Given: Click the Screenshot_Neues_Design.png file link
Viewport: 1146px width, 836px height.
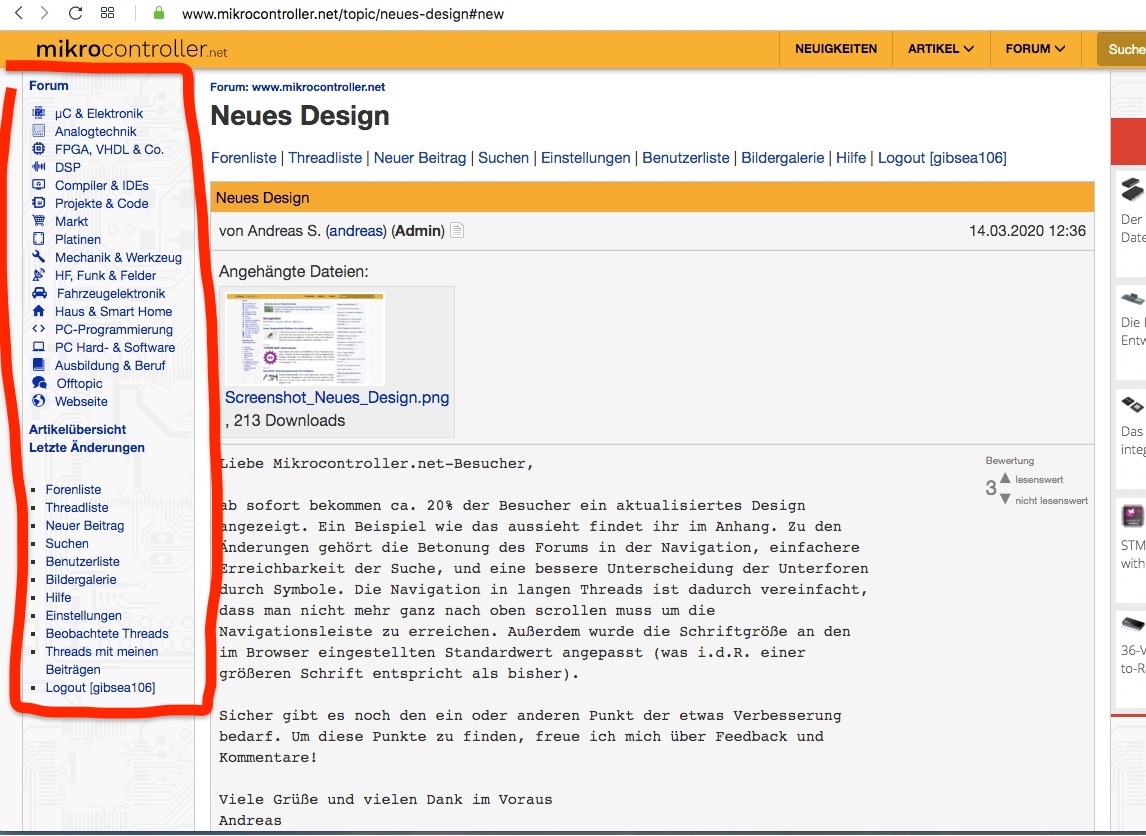Looking at the screenshot, I should 337,398.
